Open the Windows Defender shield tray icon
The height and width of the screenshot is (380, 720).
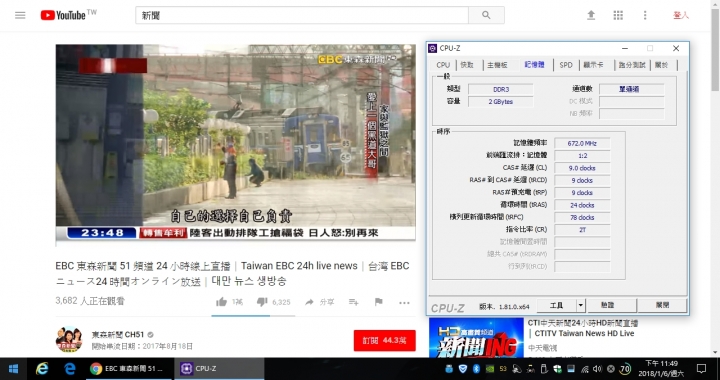point(557,369)
